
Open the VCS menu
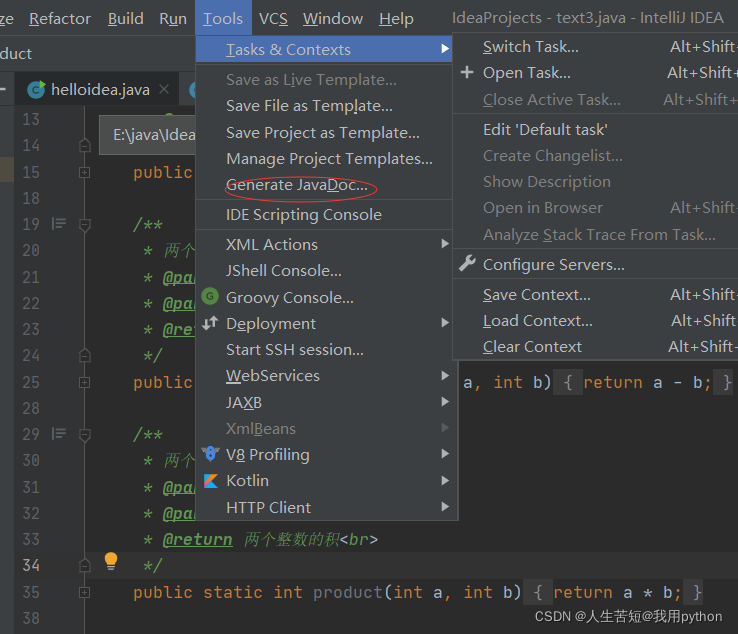click(273, 18)
